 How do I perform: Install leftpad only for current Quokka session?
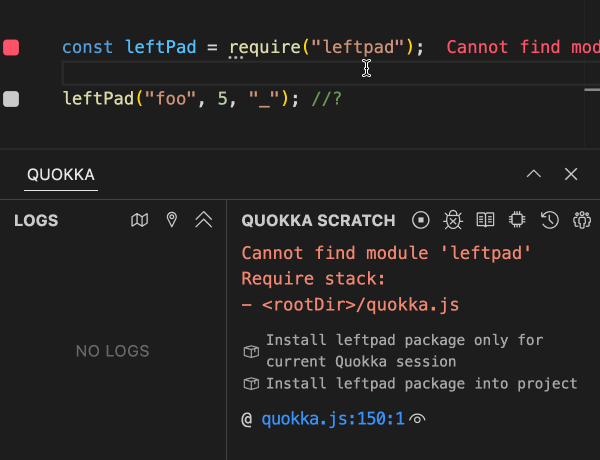click(404, 350)
